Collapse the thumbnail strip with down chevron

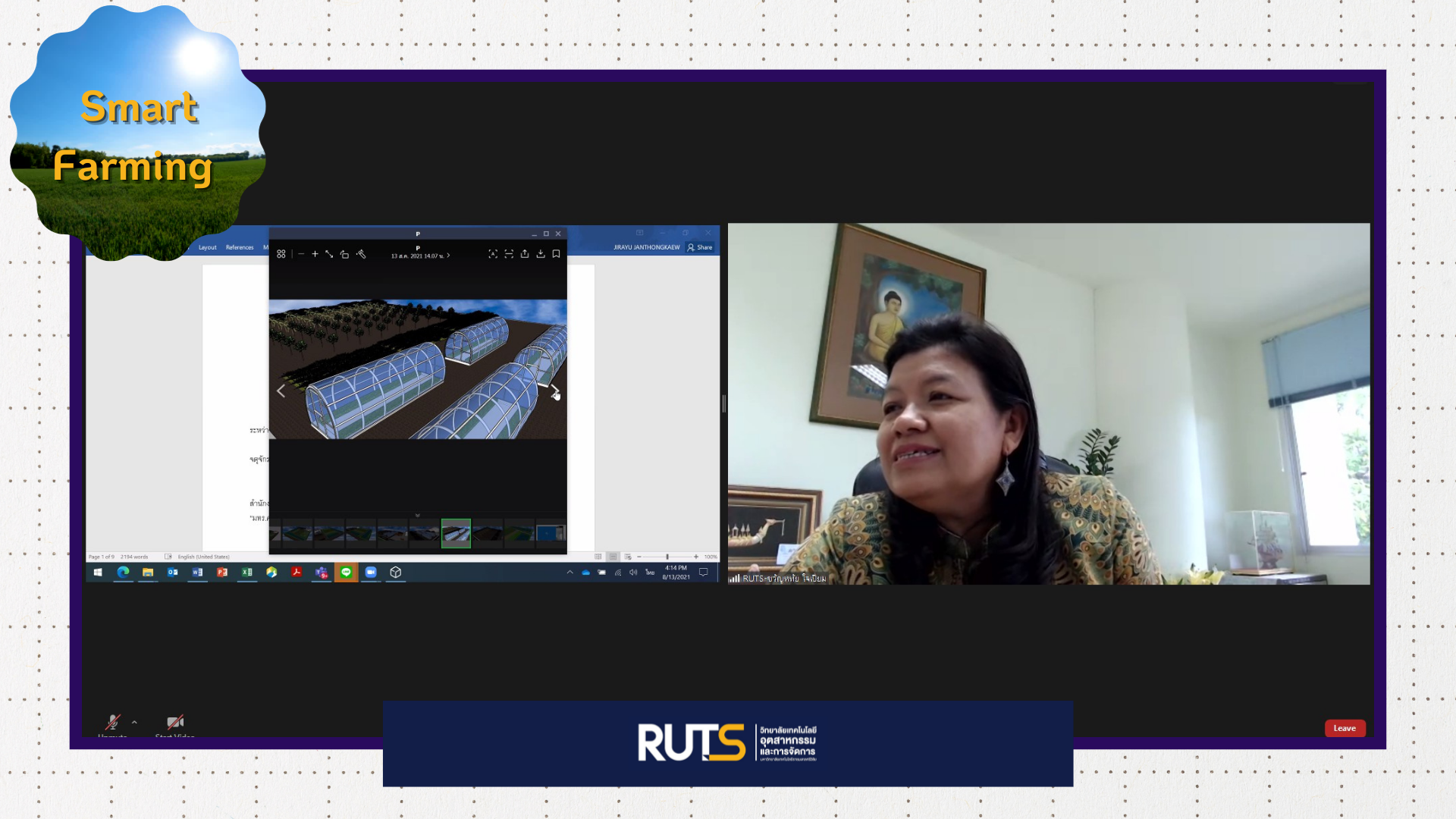417,515
